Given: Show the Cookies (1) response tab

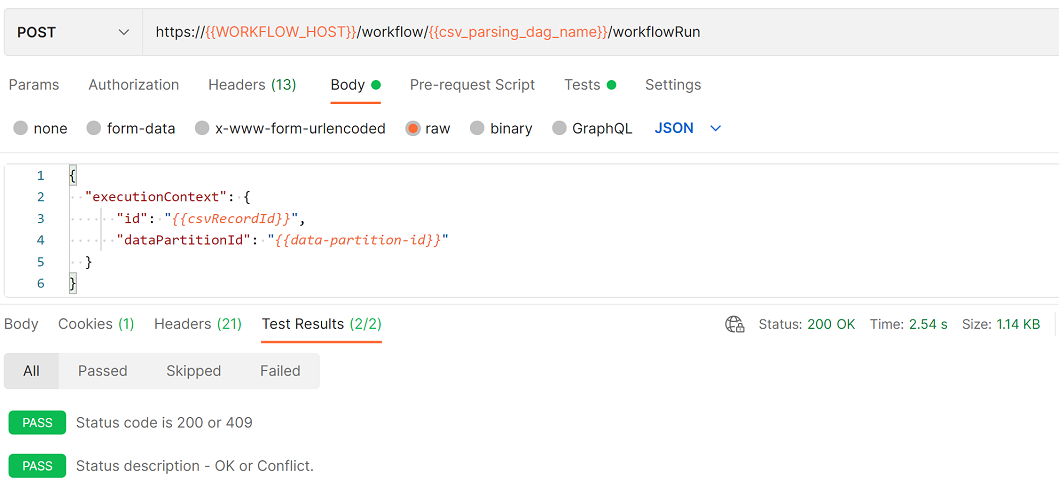Looking at the screenshot, I should tap(96, 324).
